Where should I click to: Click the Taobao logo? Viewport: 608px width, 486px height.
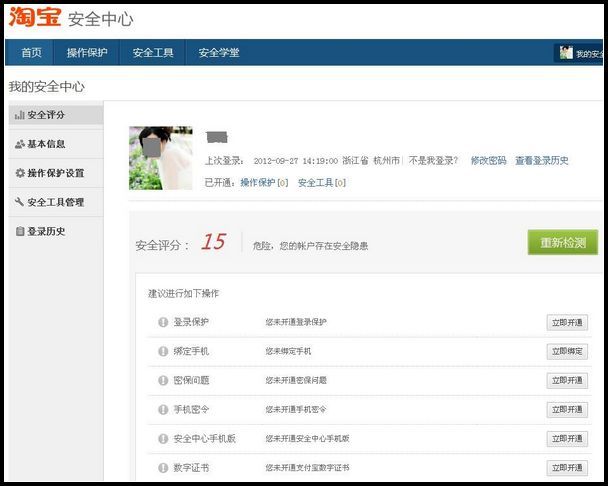pos(35,18)
